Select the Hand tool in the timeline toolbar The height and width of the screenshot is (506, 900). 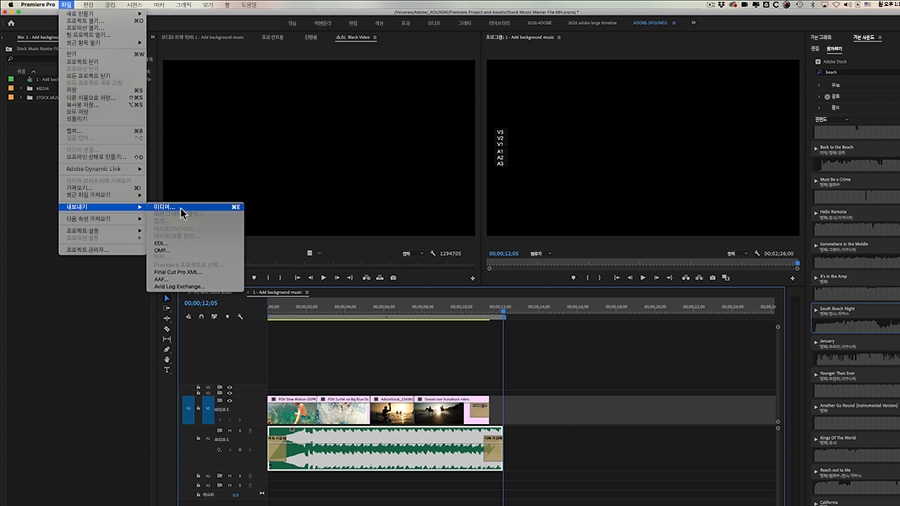pos(167,359)
